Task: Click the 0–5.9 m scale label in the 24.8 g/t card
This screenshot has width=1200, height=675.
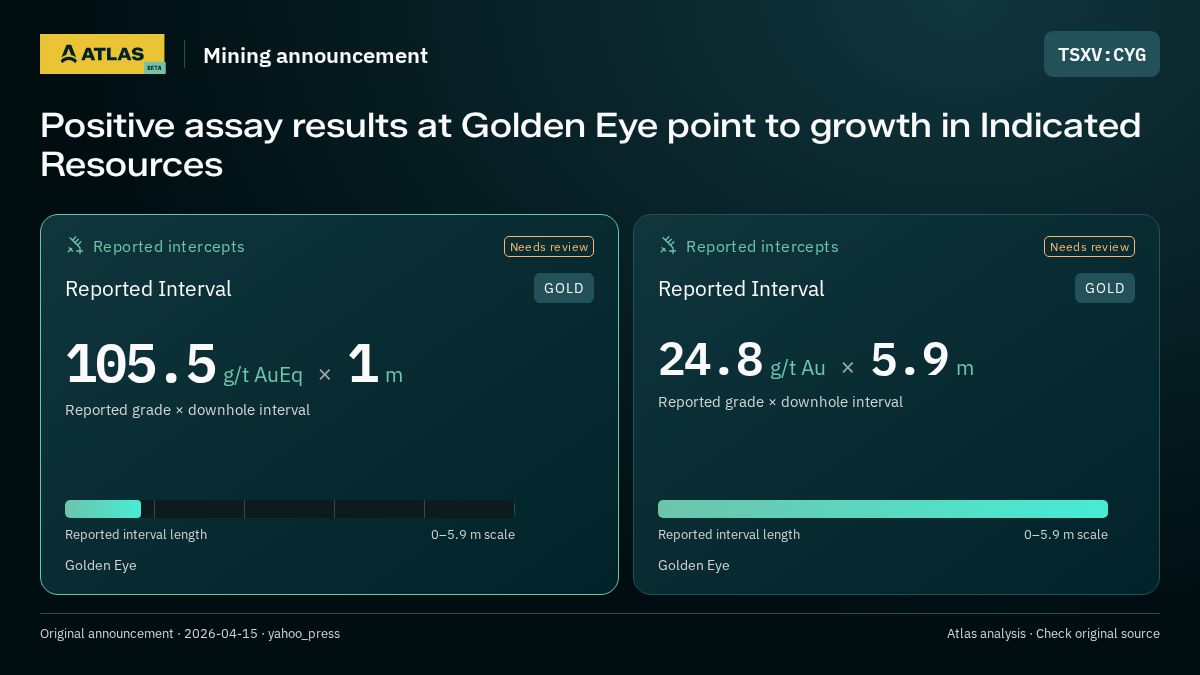Action: click(x=1066, y=535)
